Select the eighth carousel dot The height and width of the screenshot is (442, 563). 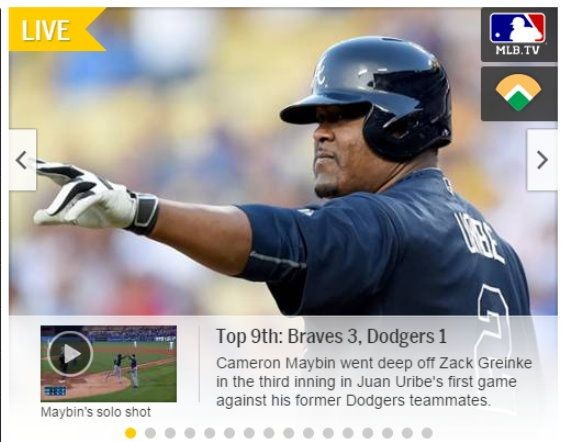point(269,433)
